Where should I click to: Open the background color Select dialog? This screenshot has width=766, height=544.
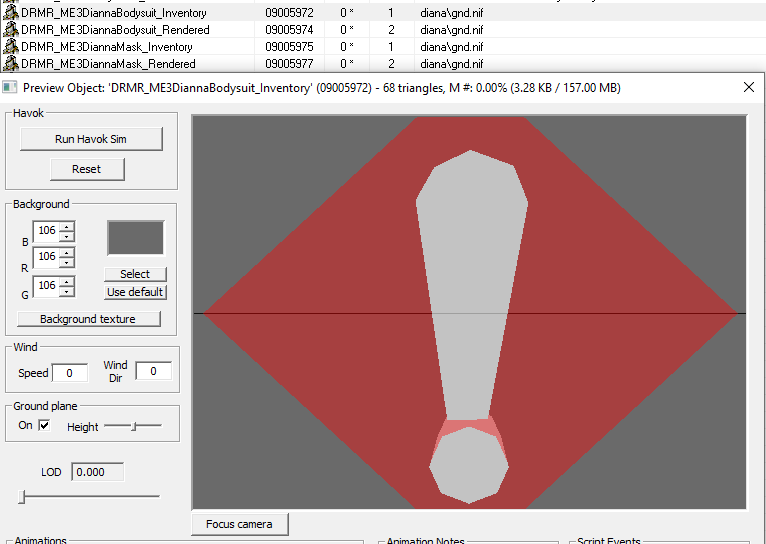135,274
